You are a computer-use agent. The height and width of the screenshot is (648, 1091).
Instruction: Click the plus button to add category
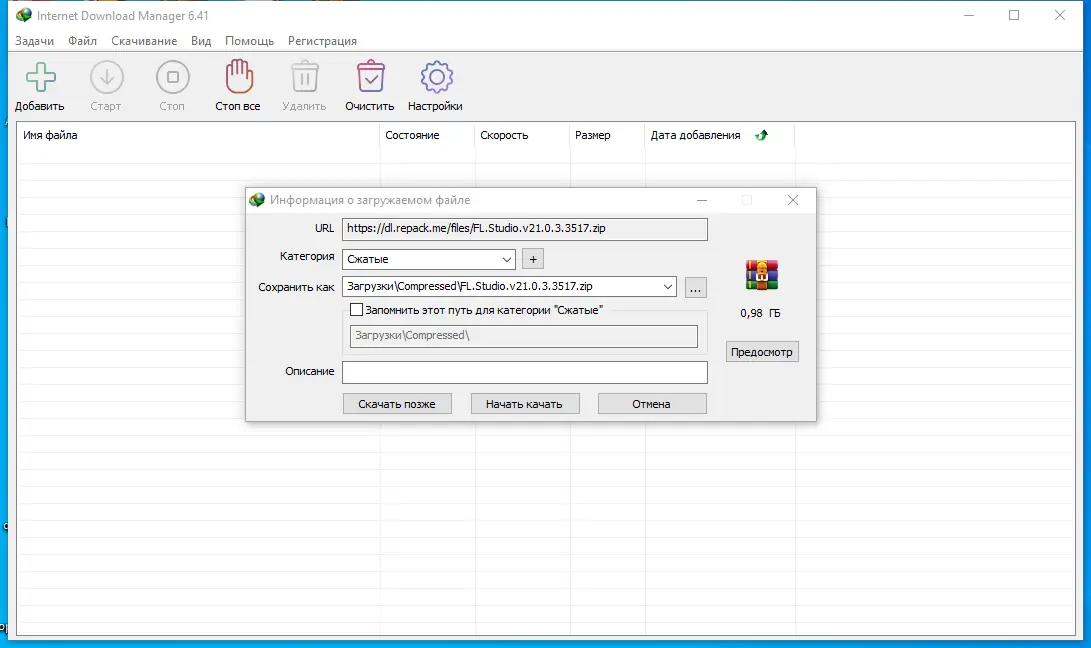[x=533, y=259]
